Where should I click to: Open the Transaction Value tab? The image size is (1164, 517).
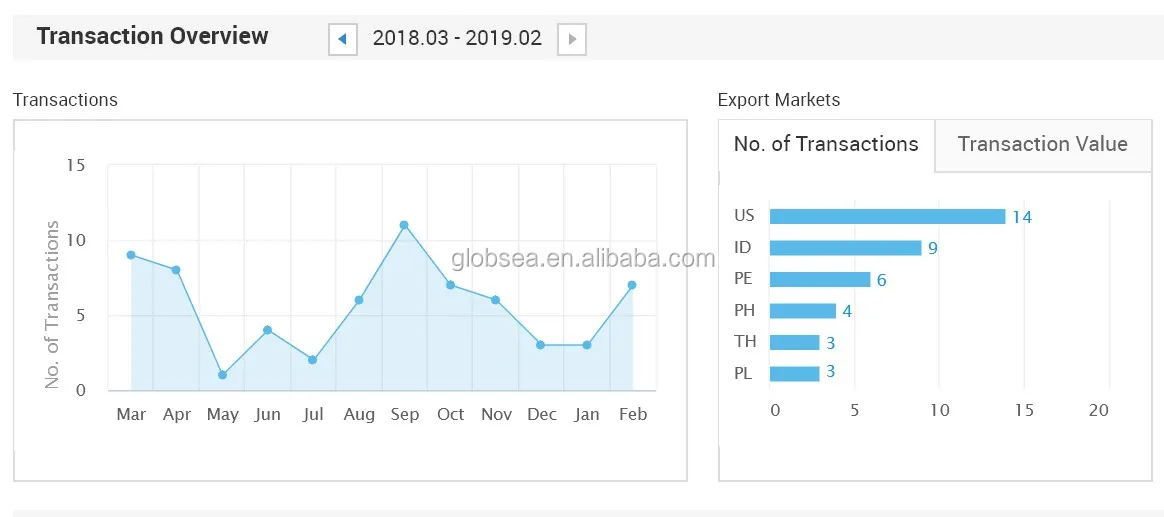click(x=1042, y=144)
